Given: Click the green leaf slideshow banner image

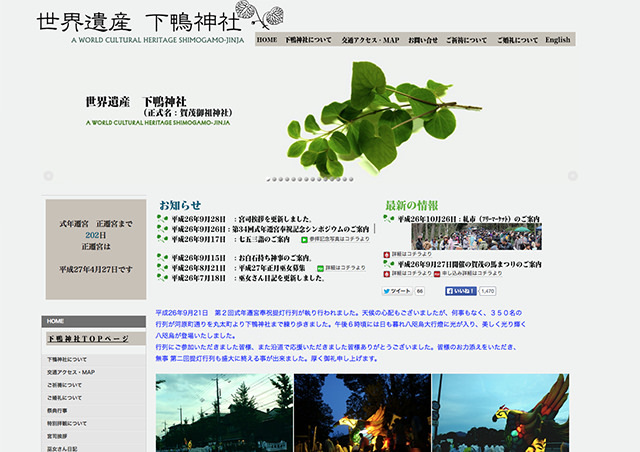Looking at the screenshot, I should coord(384,119).
